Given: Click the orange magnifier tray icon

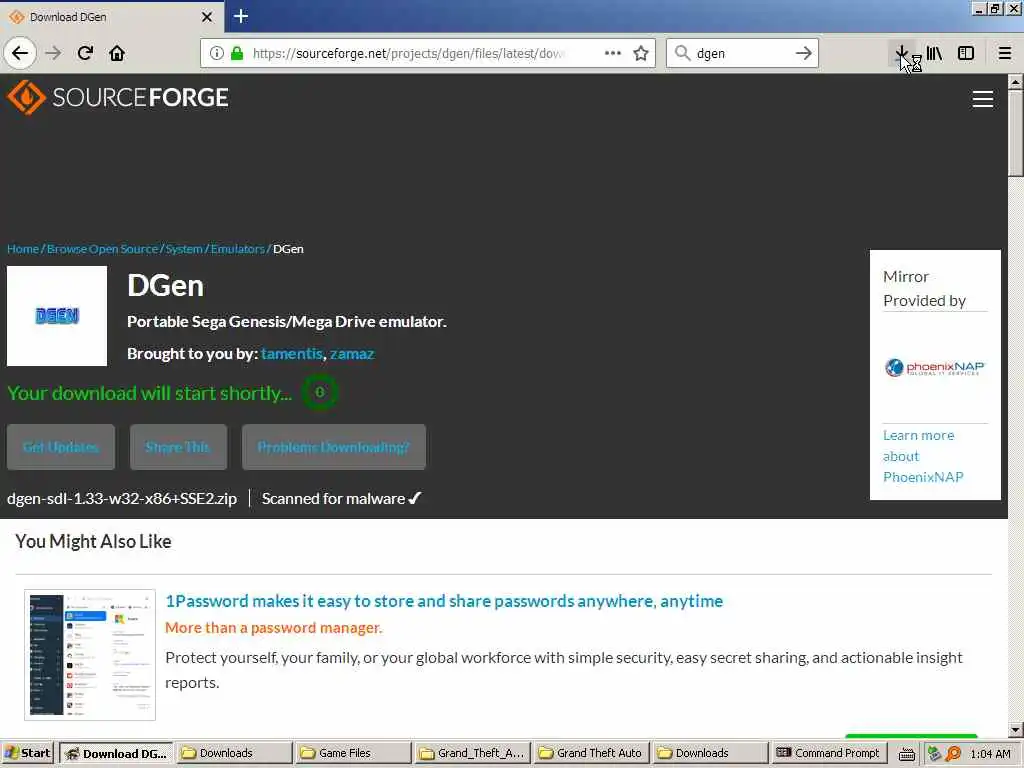Looking at the screenshot, I should coord(953,754).
